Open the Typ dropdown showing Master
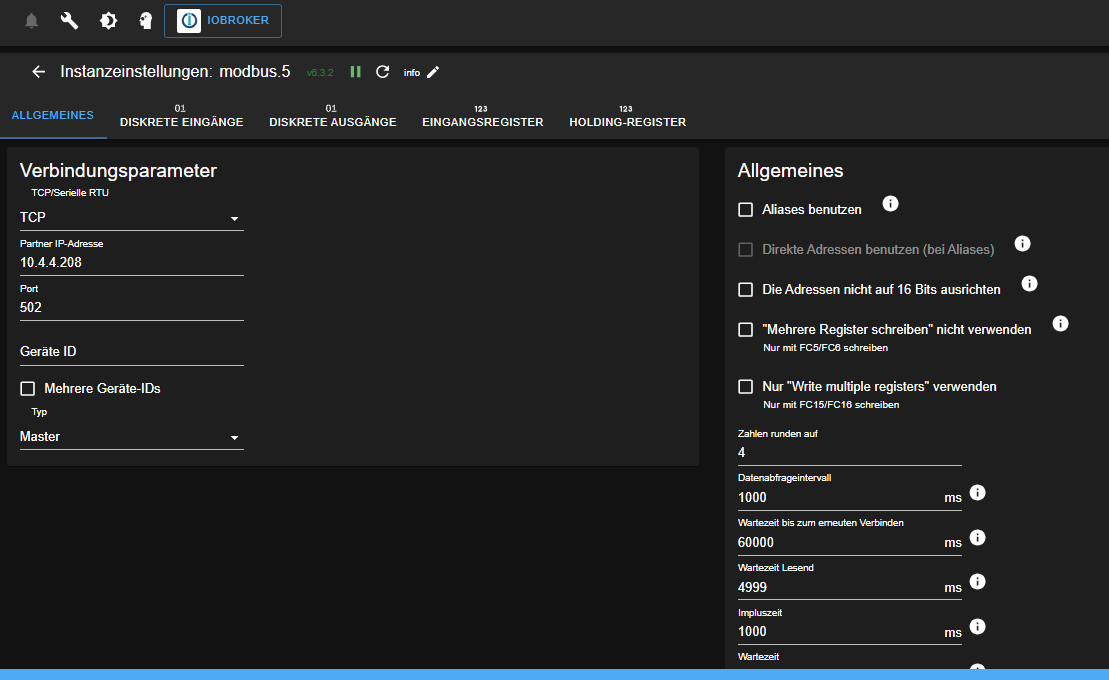The image size is (1109, 680). (131, 436)
